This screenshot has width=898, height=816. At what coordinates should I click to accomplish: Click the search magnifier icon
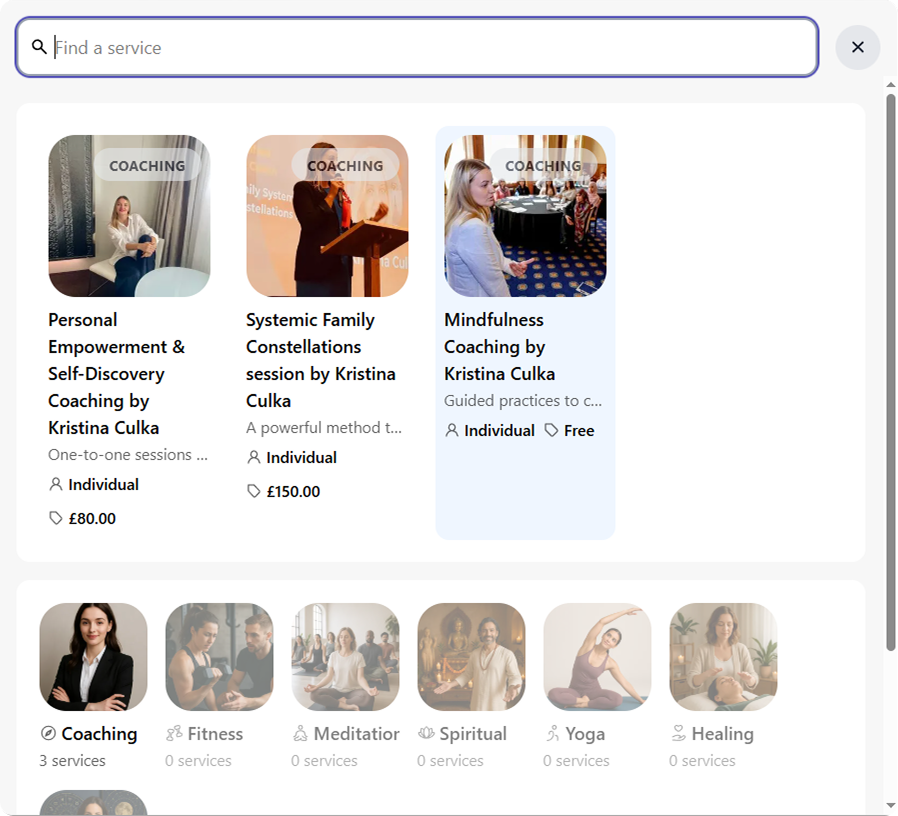click(x=39, y=47)
